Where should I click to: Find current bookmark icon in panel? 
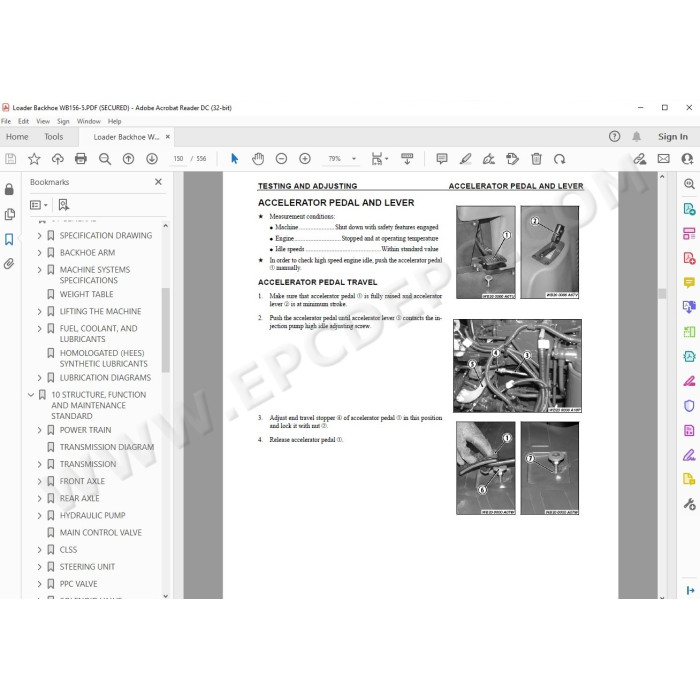click(64, 205)
